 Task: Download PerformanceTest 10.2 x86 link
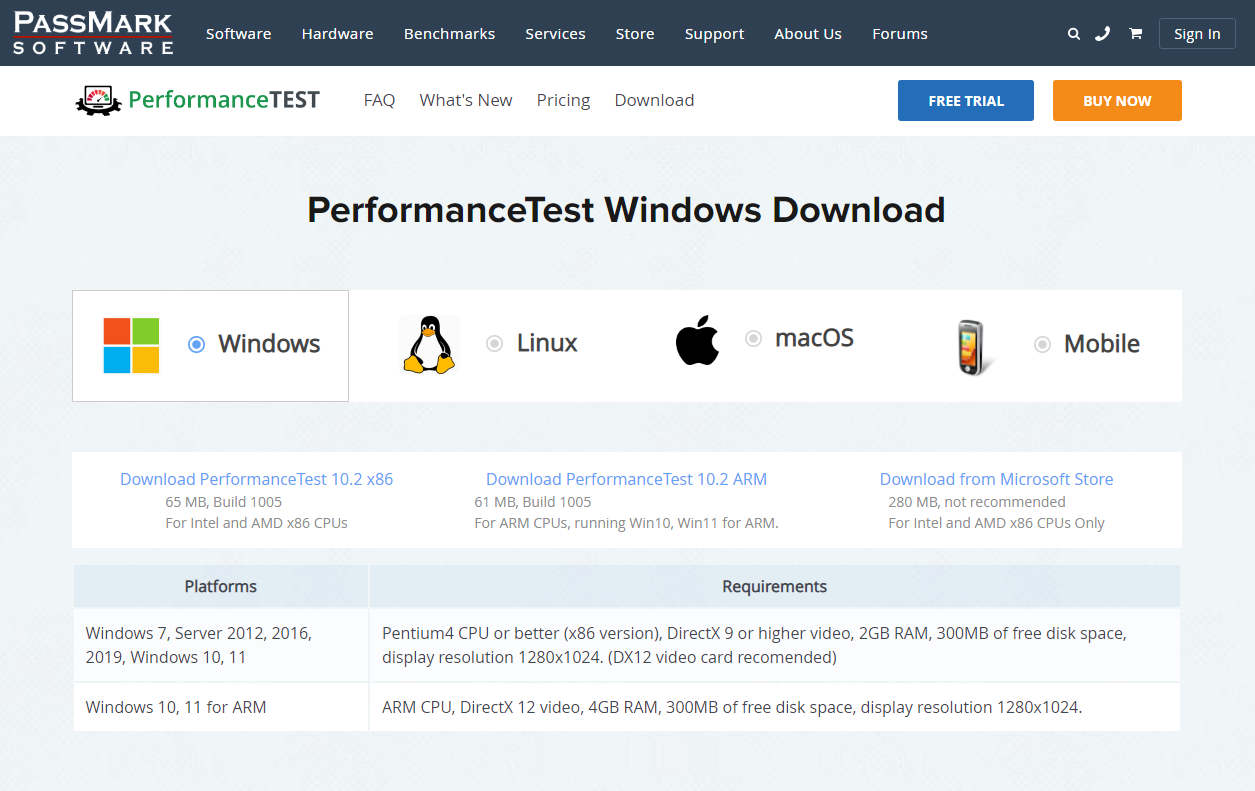[x=256, y=479]
